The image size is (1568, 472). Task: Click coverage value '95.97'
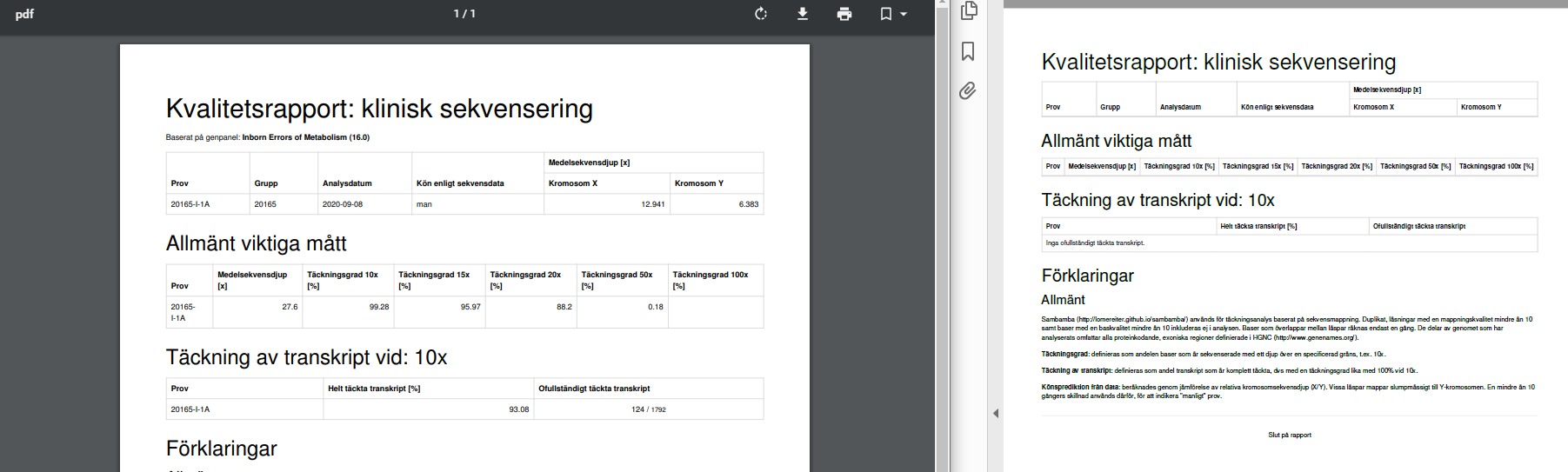click(x=470, y=307)
